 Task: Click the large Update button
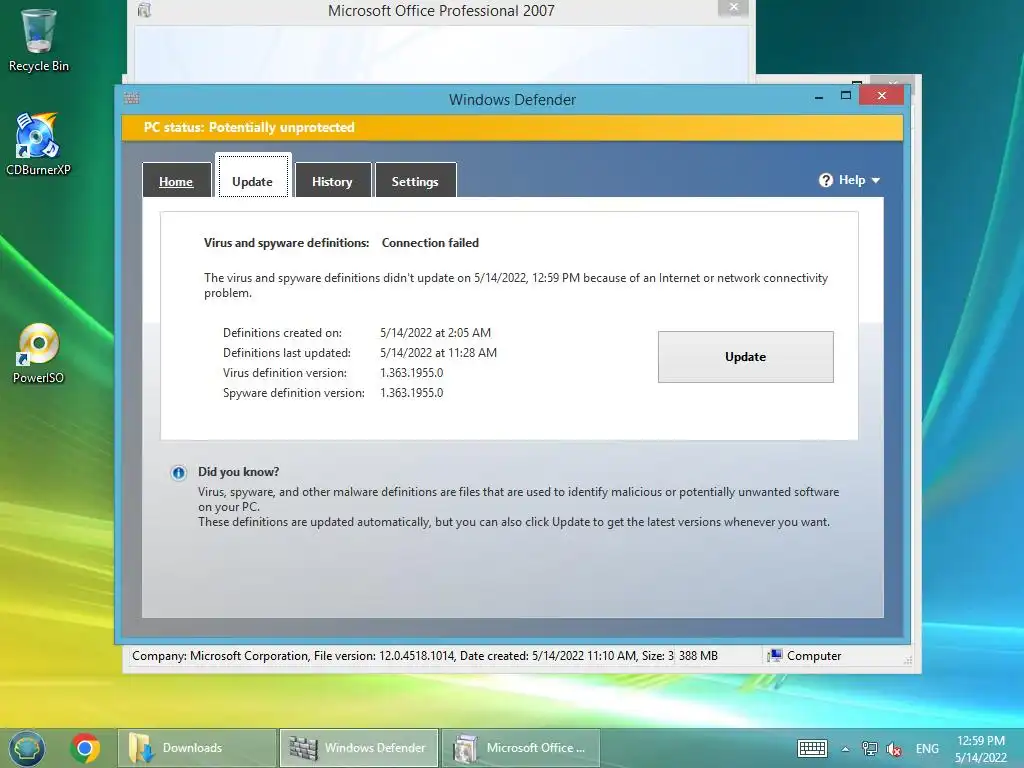point(746,357)
